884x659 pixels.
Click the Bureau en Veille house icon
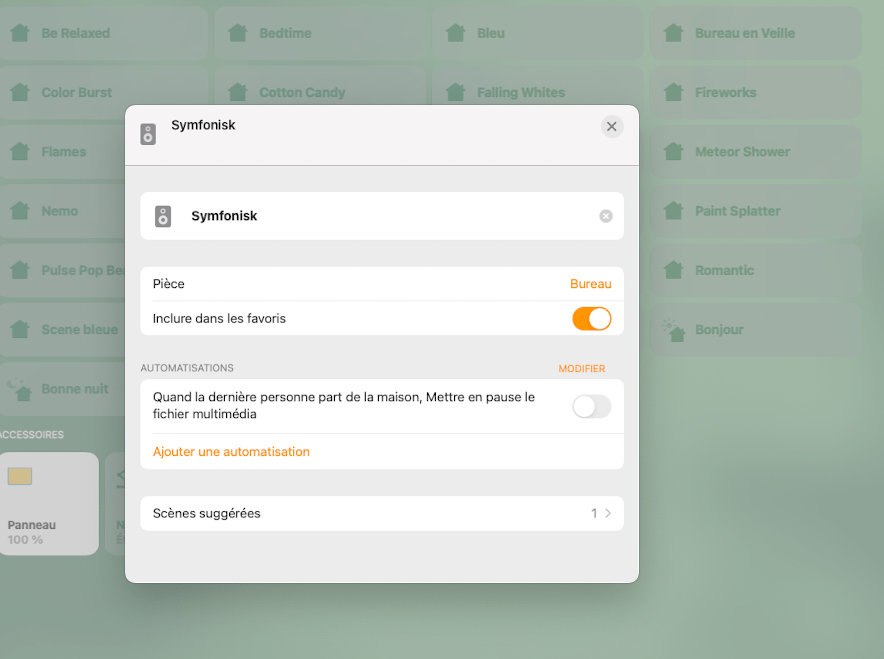[674, 33]
